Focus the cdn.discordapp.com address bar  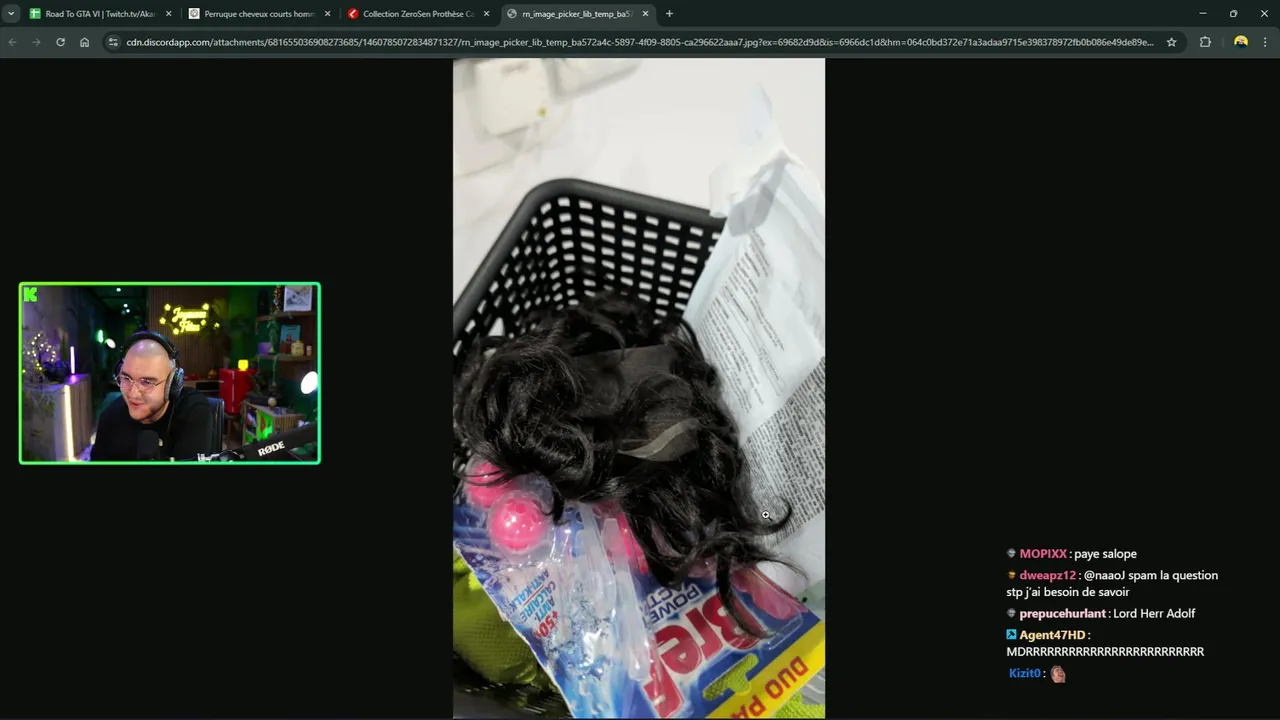[640, 42]
